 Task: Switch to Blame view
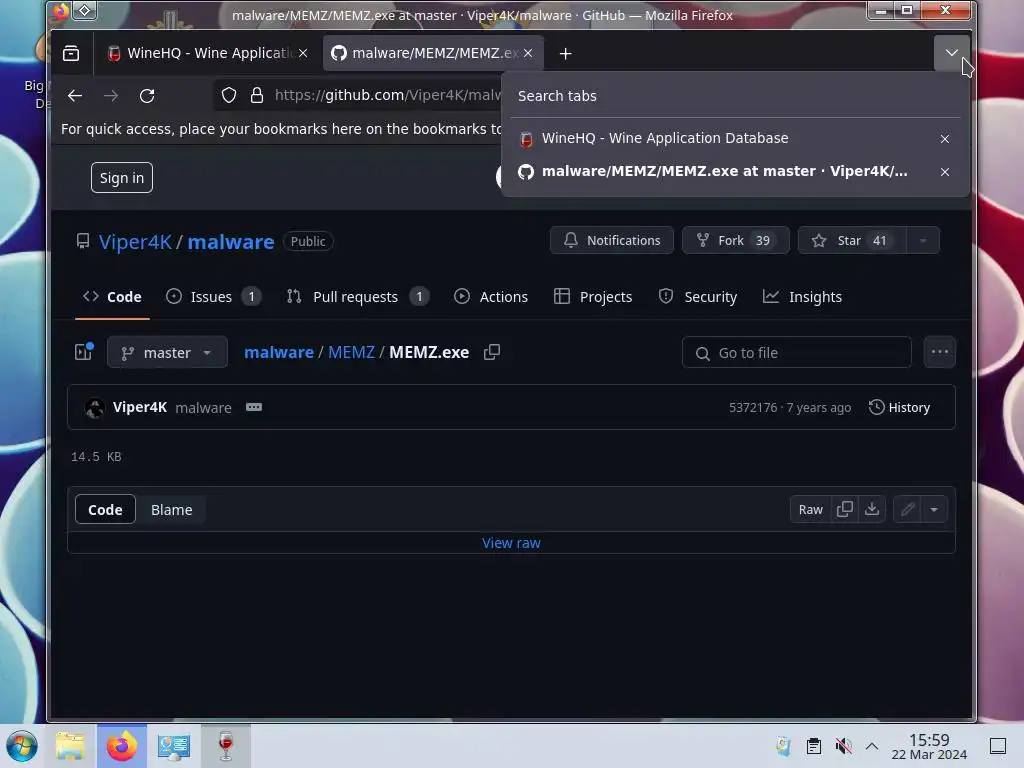[x=171, y=509]
